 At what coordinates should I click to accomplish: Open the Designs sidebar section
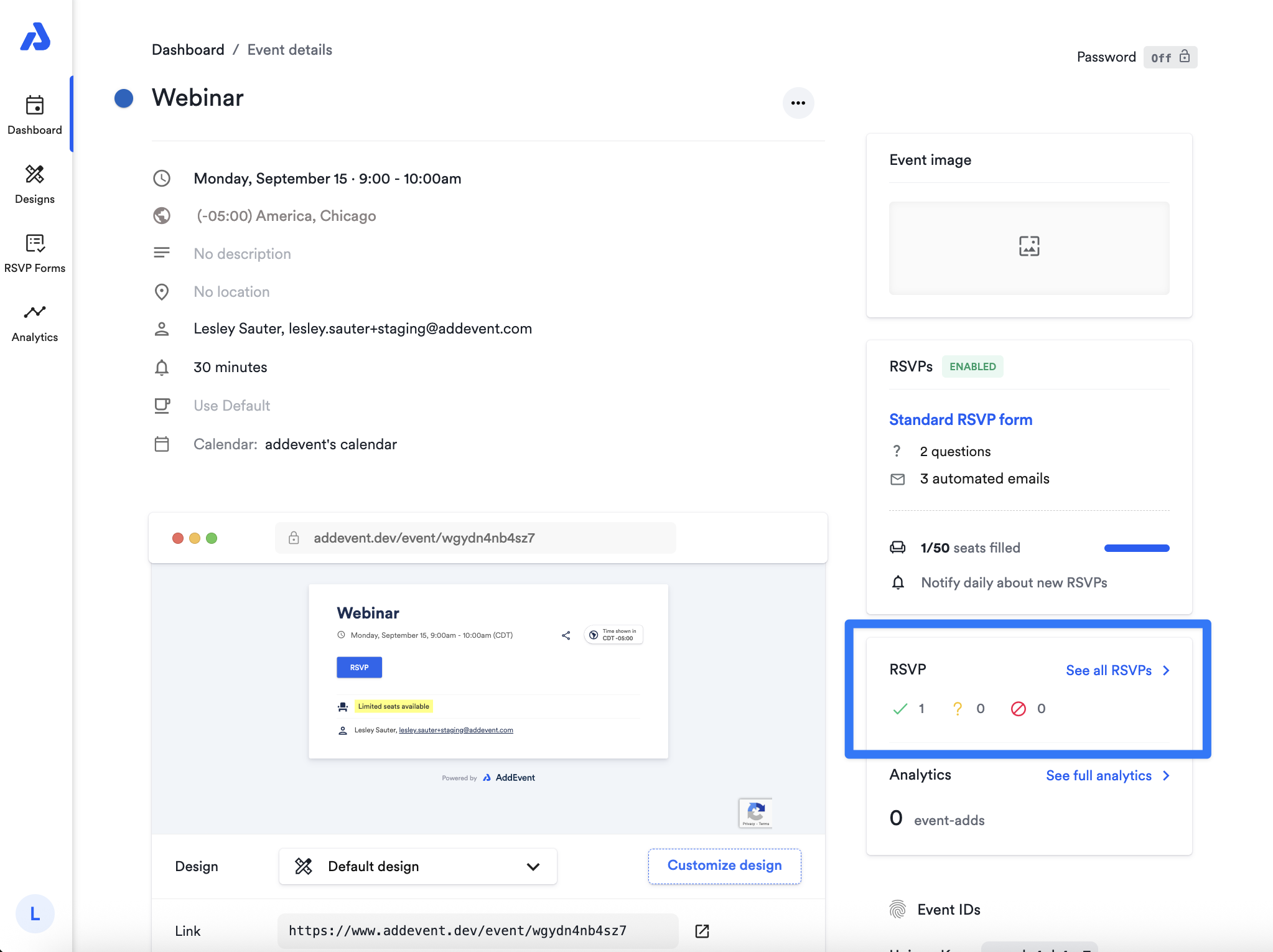[x=35, y=184]
